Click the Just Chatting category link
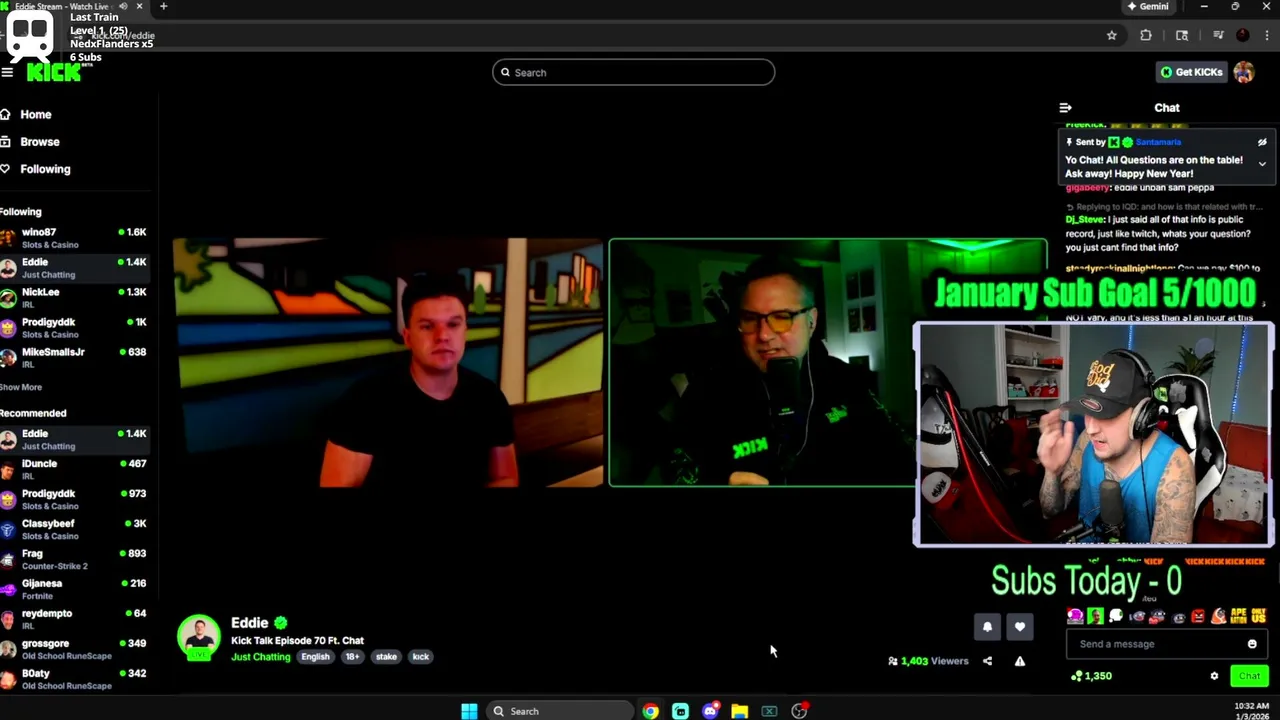1280x720 pixels. pyautogui.click(x=260, y=657)
